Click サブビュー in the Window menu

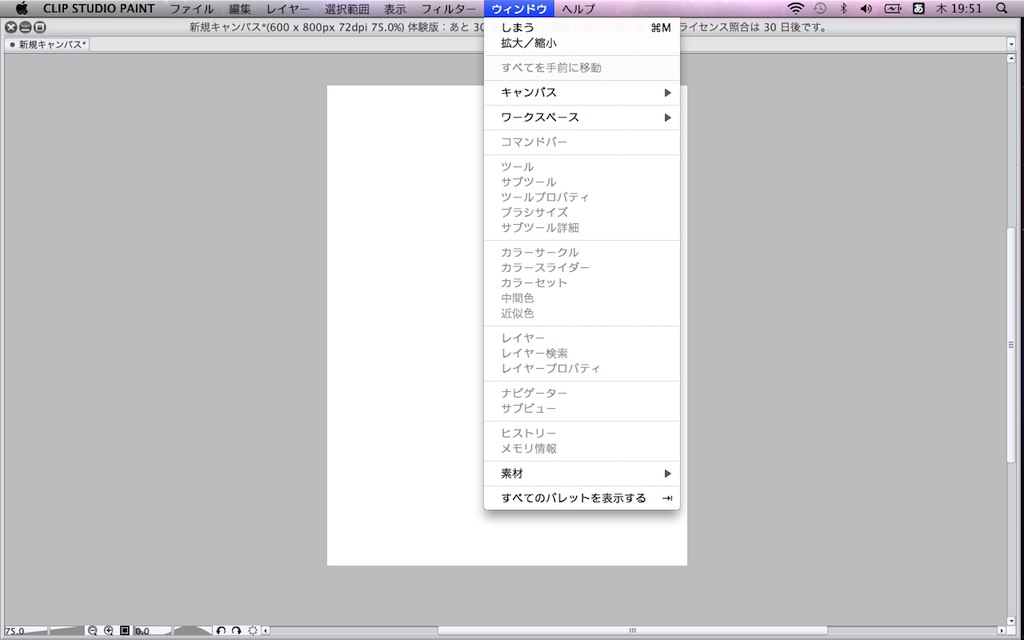point(581,409)
